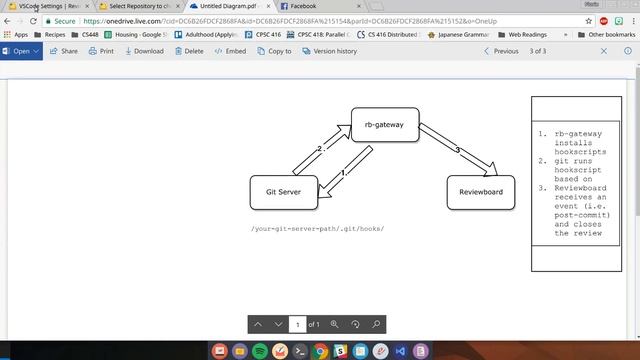Click the '3 of 3' file counter
Screen dimensions: 640x360
[x=538, y=51]
